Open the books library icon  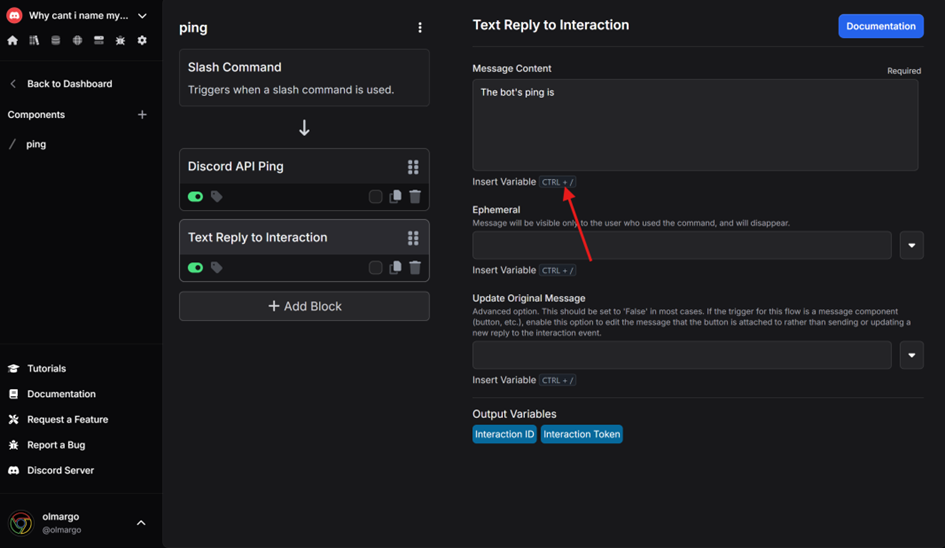pos(34,40)
